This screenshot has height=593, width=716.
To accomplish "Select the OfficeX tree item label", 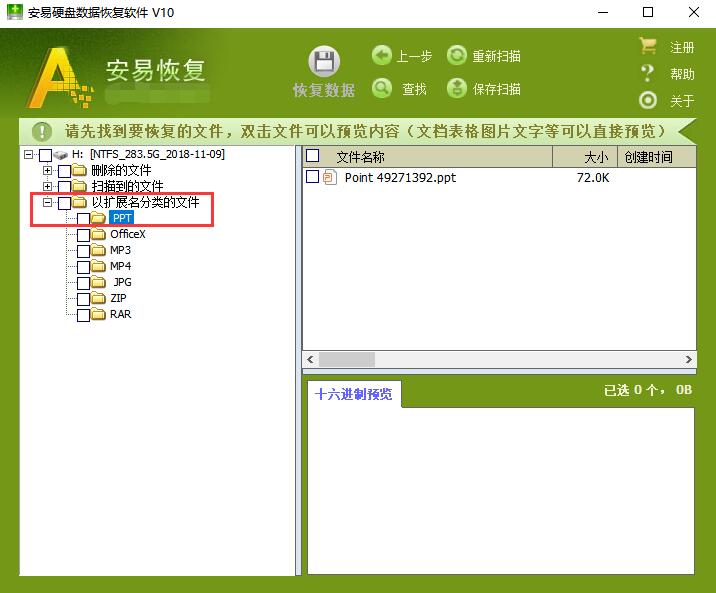I will coord(128,234).
